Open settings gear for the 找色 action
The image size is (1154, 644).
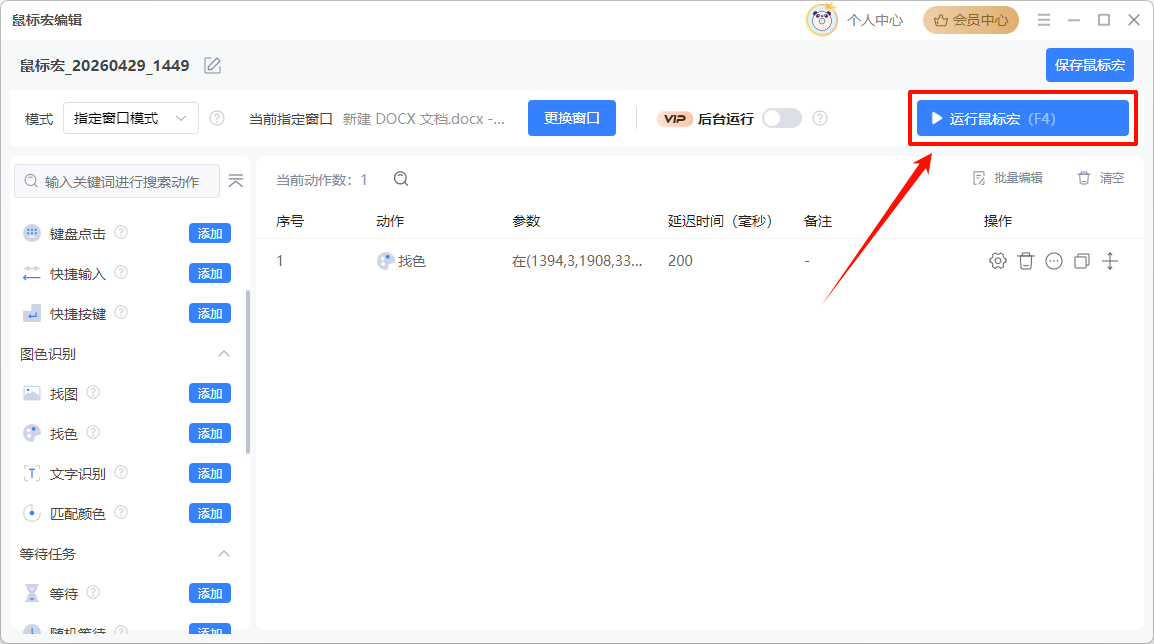(x=997, y=261)
